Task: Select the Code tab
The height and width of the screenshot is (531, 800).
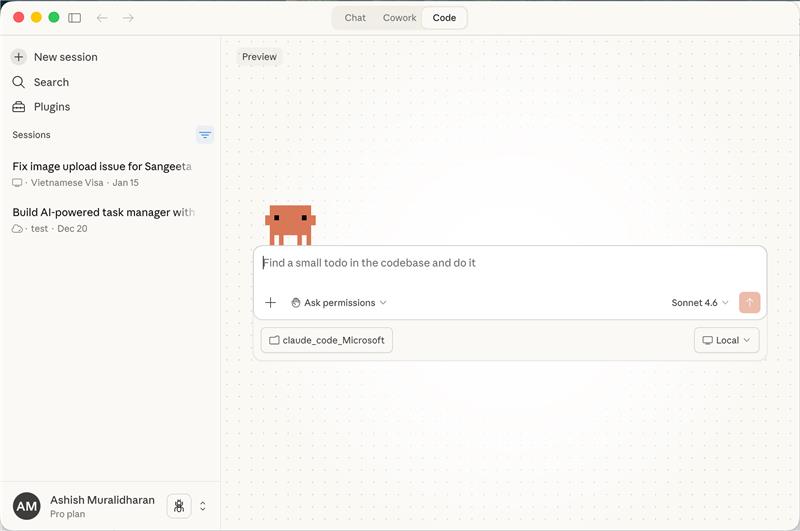Action: tap(444, 18)
